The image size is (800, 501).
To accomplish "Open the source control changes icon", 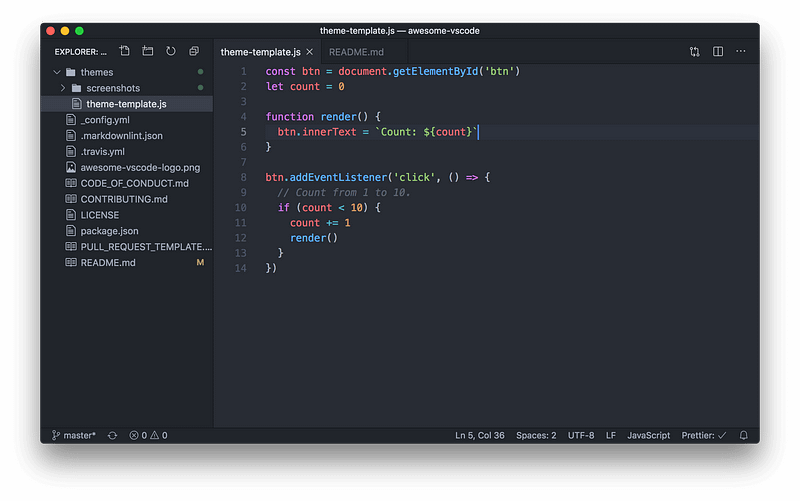I will click(694, 52).
